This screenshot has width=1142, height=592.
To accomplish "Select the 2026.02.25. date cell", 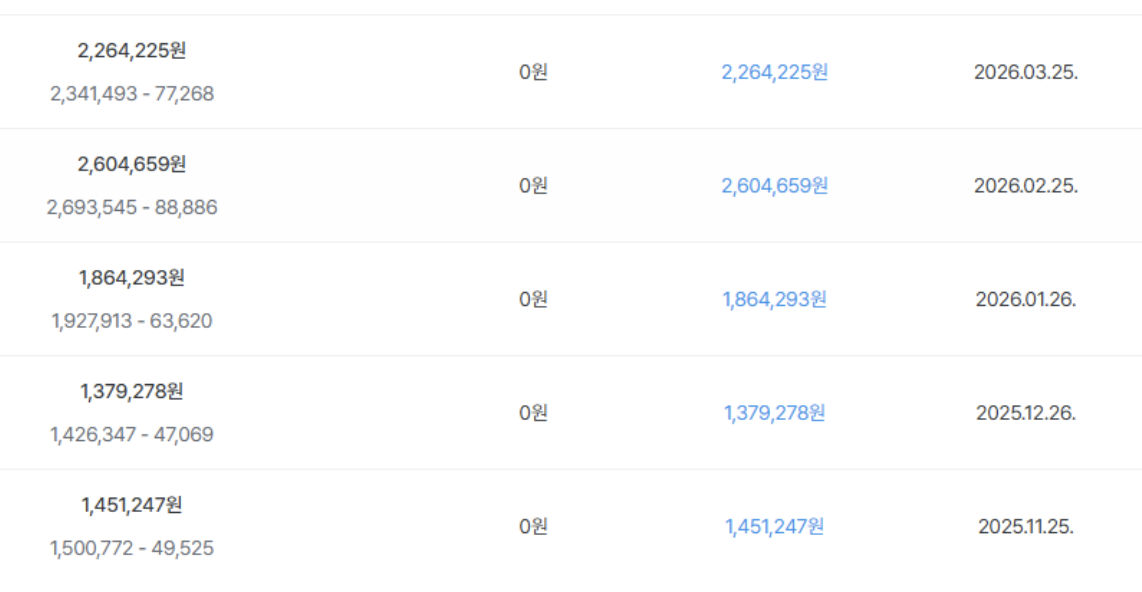I will tap(1025, 186).
